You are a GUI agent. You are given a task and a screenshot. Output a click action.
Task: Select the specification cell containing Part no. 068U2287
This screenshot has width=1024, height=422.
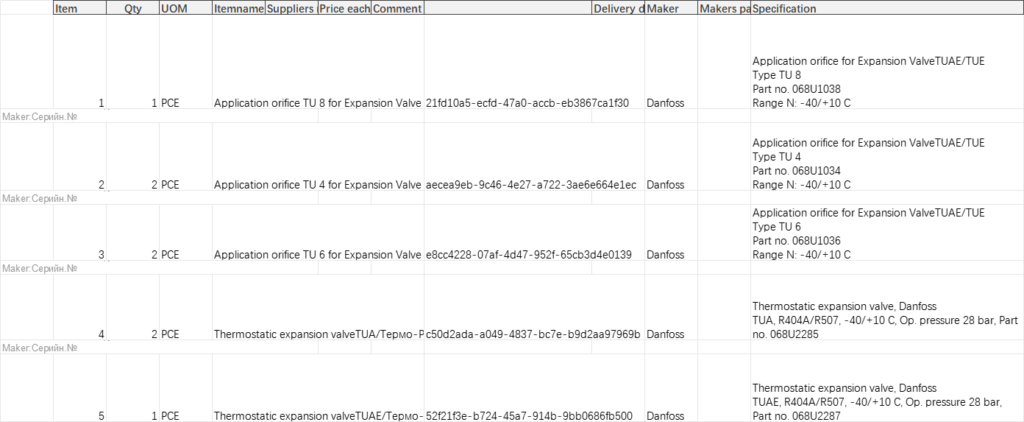(x=885, y=401)
